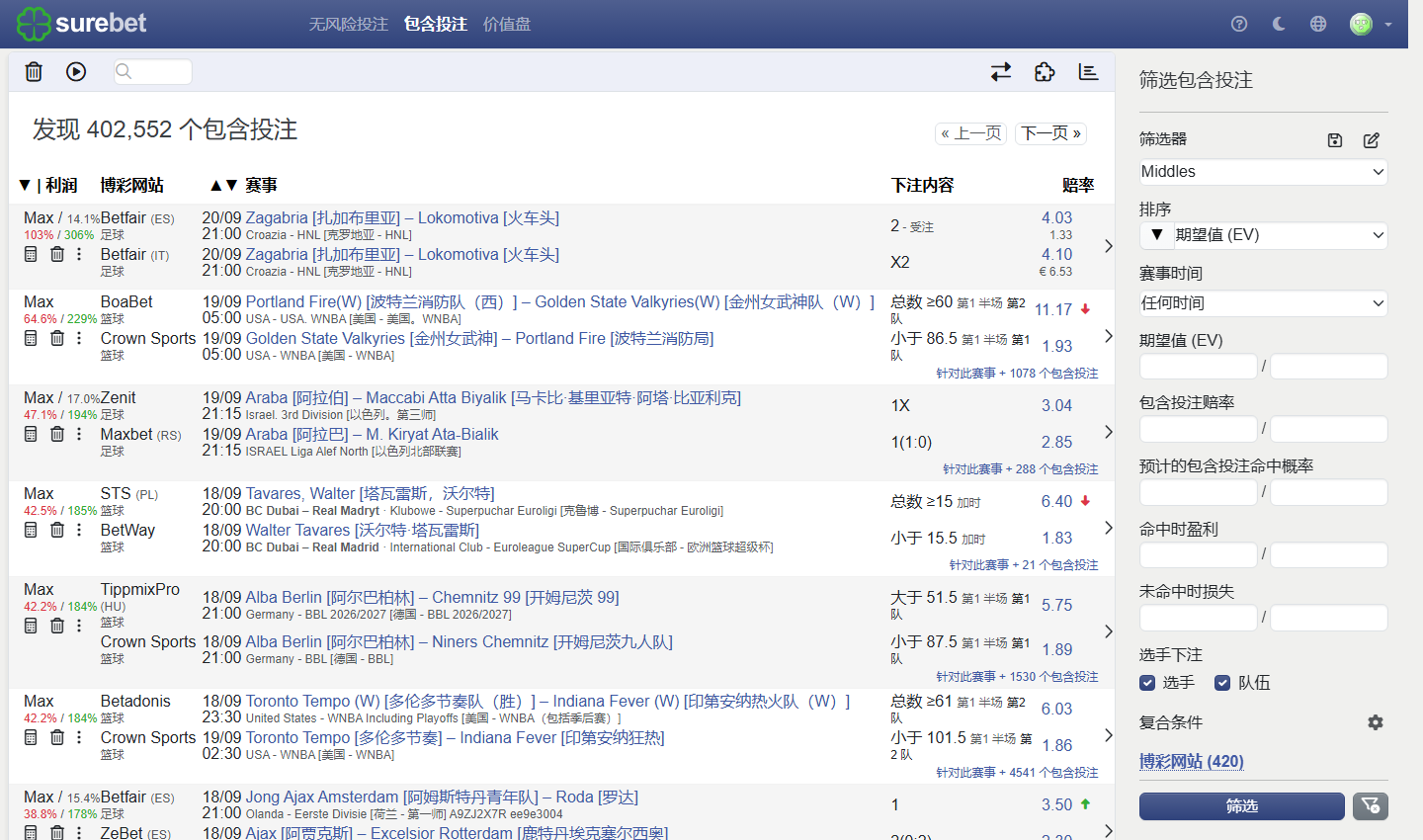Click the 包含投注赔率 minimum field
1423x840 pixels.
(1198, 429)
